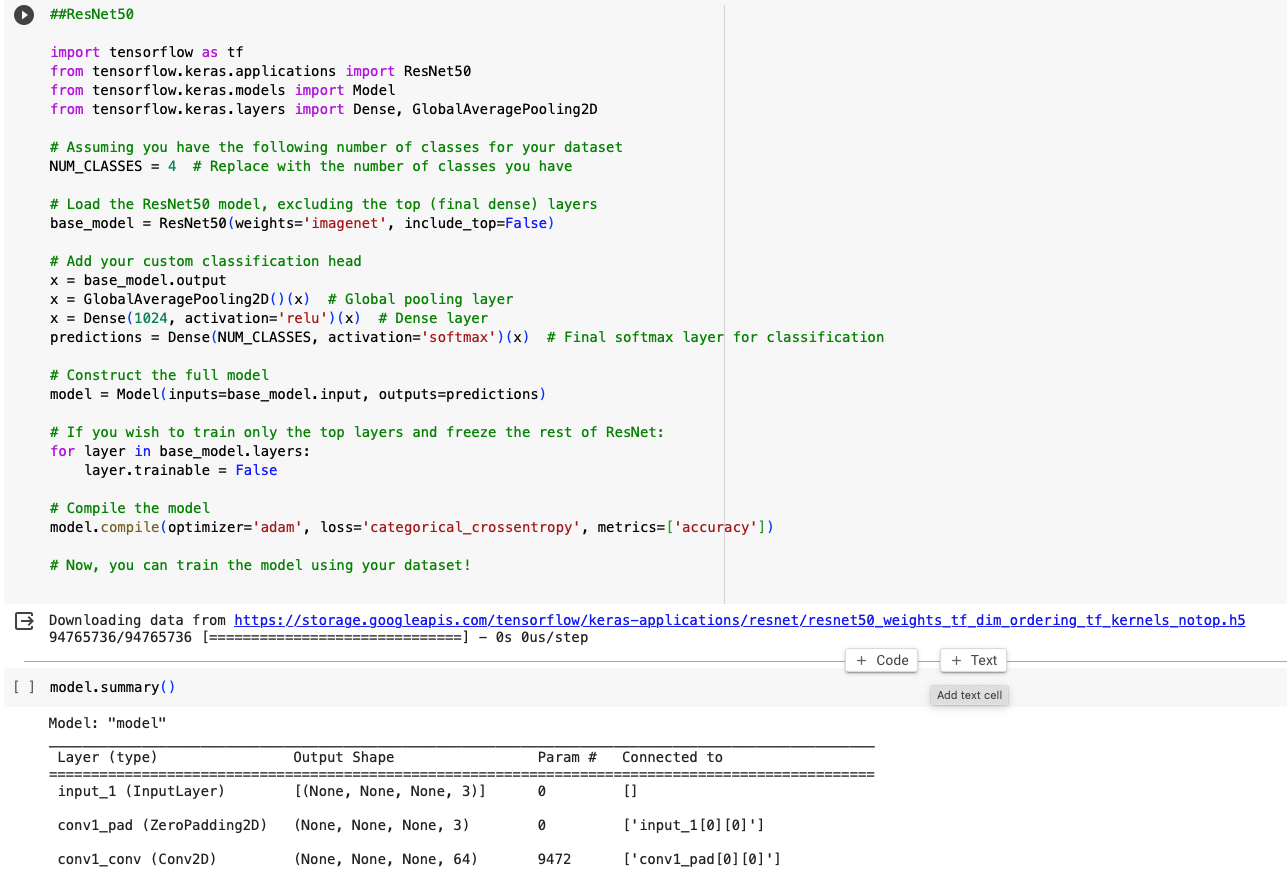This screenshot has width=1287, height=880.
Task: Click the "NUM_CLASSES = 4" code line
Action: (311, 166)
